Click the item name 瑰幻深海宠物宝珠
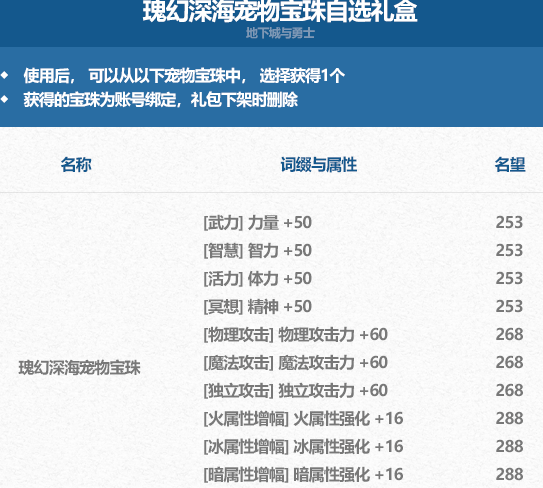 click(x=79, y=368)
